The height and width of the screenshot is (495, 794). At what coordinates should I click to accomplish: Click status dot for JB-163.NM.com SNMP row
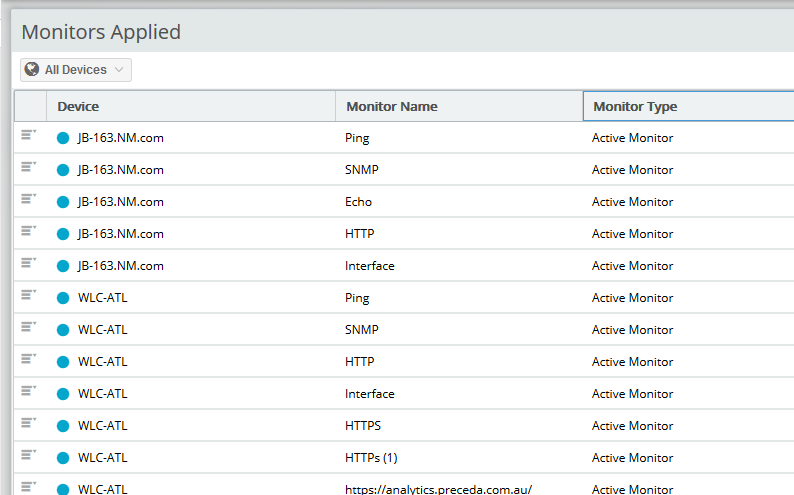[63, 170]
